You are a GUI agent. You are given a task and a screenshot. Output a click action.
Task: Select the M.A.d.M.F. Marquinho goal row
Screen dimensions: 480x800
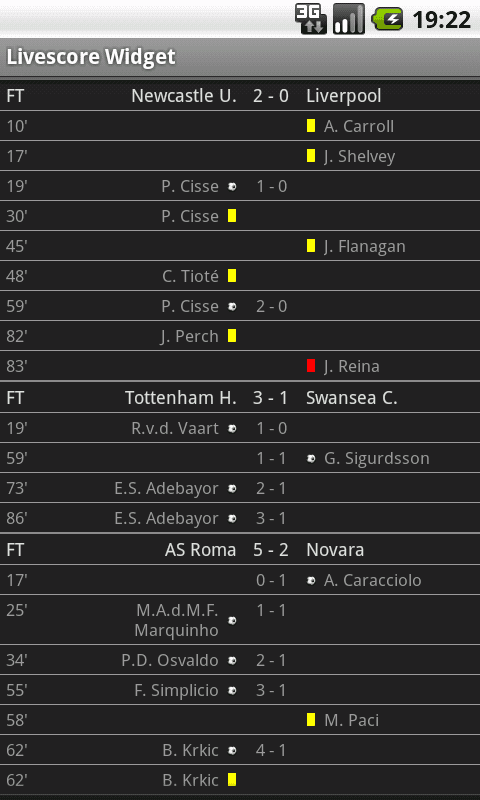pyautogui.click(x=240, y=620)
